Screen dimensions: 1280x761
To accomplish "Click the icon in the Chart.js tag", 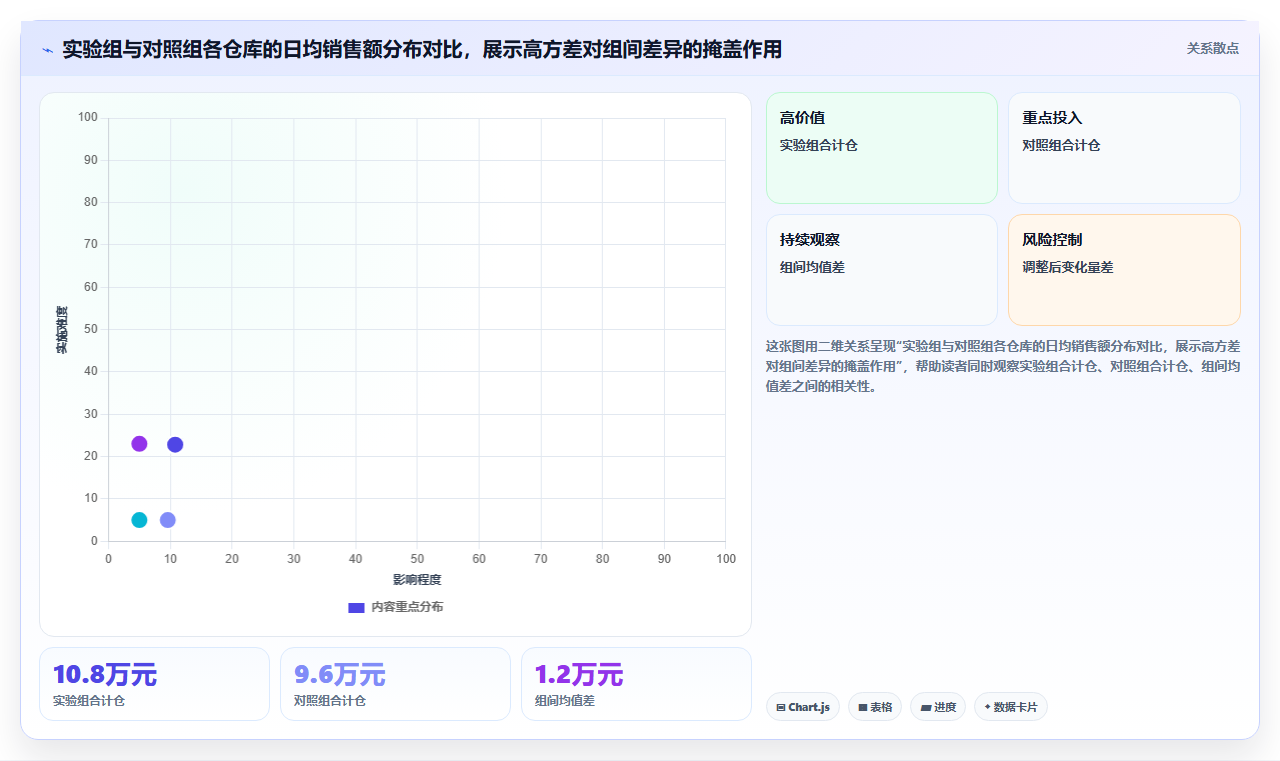I will pos(781,708).
